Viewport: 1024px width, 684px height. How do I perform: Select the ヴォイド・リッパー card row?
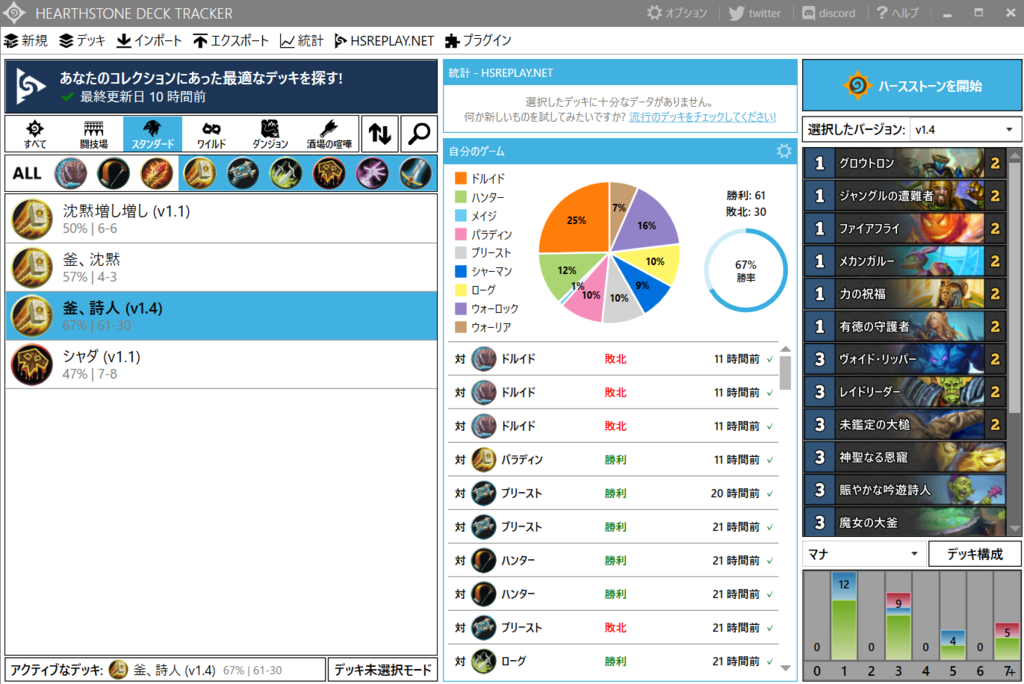point(905,359)
